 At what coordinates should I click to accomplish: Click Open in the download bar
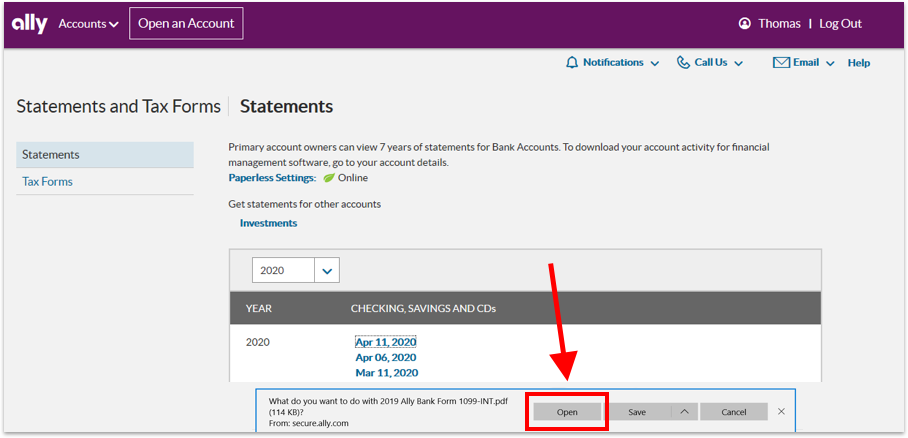point(567,412)
